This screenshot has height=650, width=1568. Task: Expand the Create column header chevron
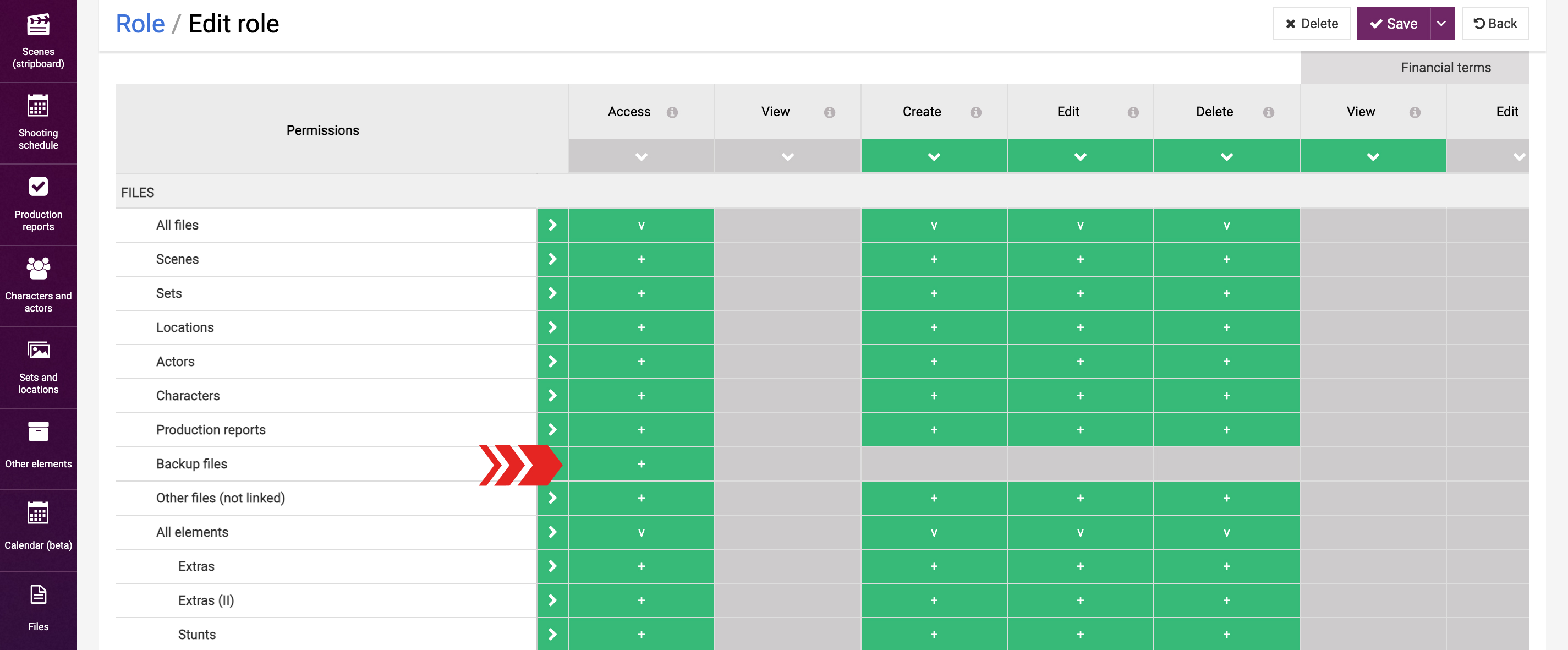point(934,156)
